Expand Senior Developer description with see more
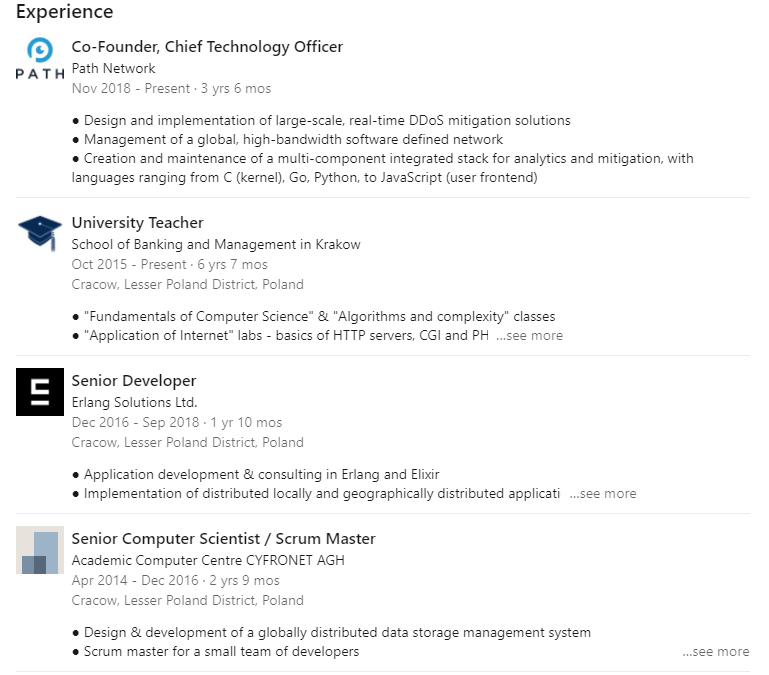The height and width of the screenshot is (675, 769). point(602,494)
